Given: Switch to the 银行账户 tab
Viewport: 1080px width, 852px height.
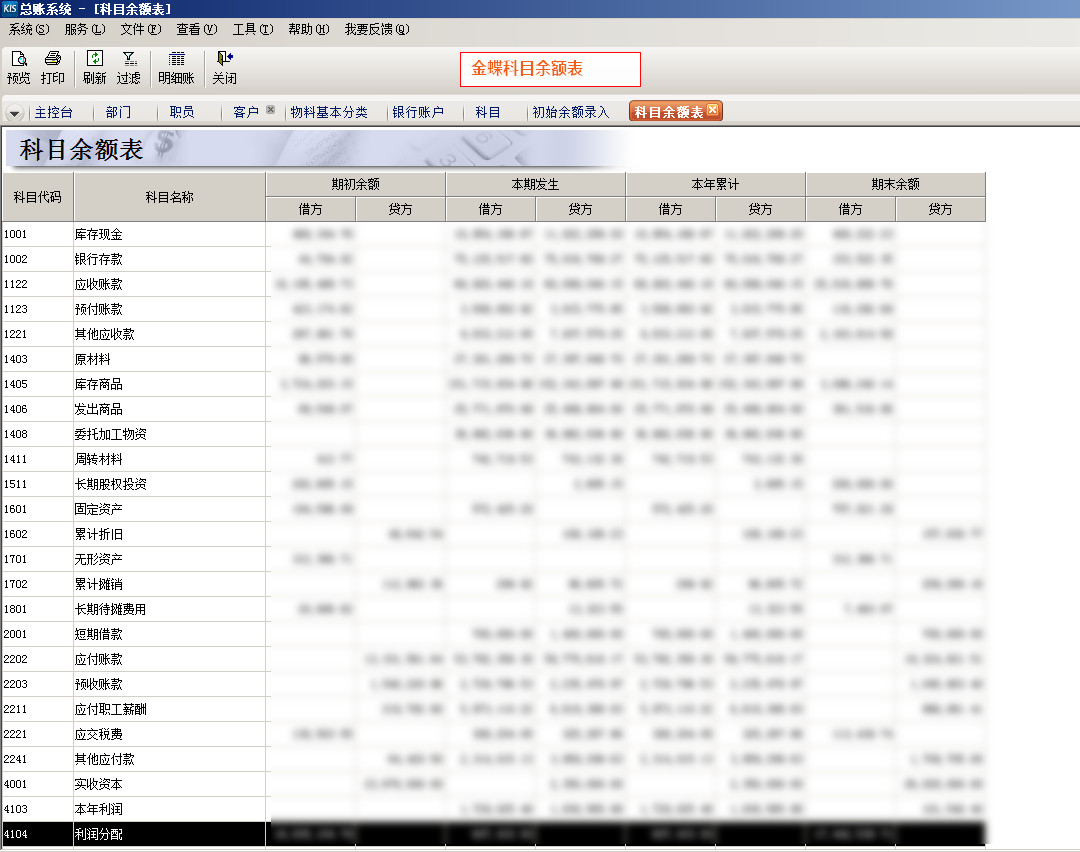Looking at the screenshot, I should 418,113.
